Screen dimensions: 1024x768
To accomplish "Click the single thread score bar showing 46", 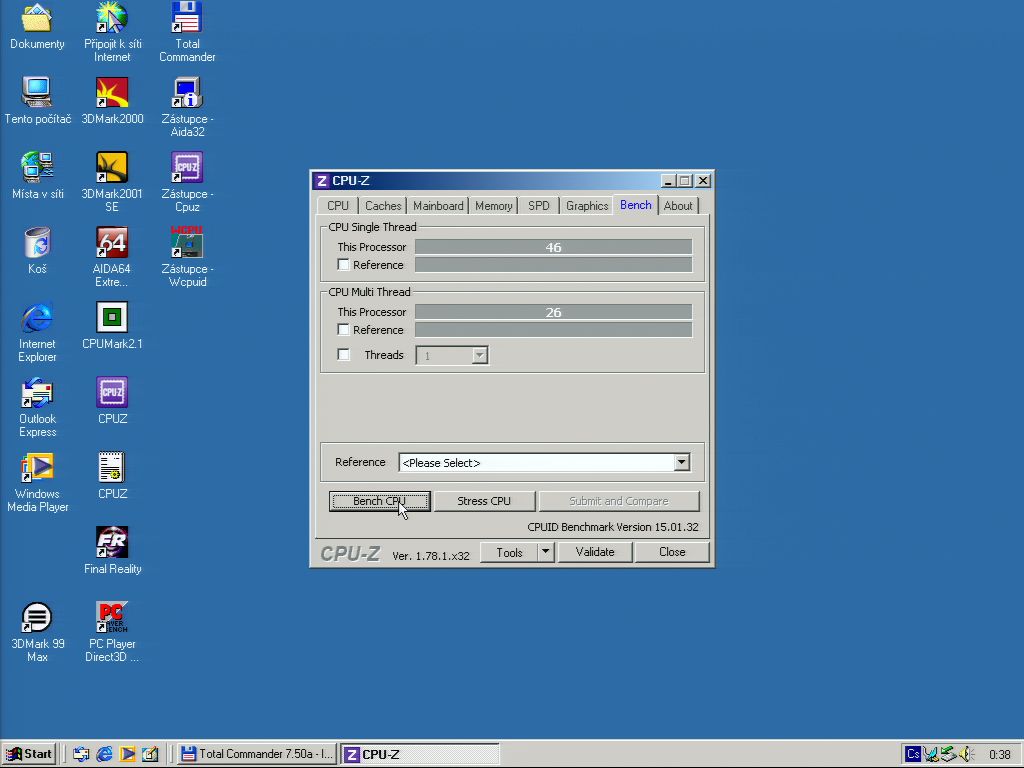I will click(553, 247).
